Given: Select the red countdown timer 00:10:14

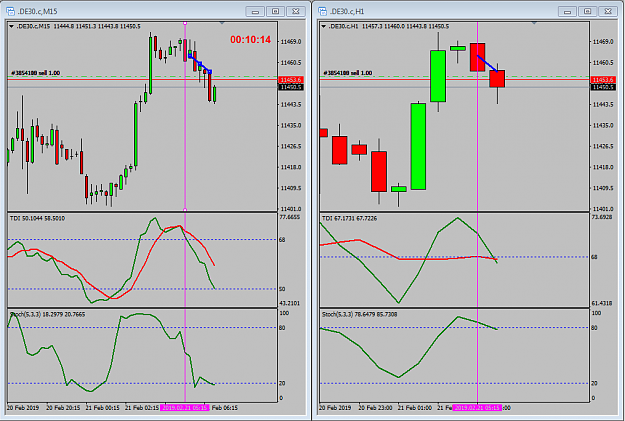Looking at the screenshot, I should (250, 39).
